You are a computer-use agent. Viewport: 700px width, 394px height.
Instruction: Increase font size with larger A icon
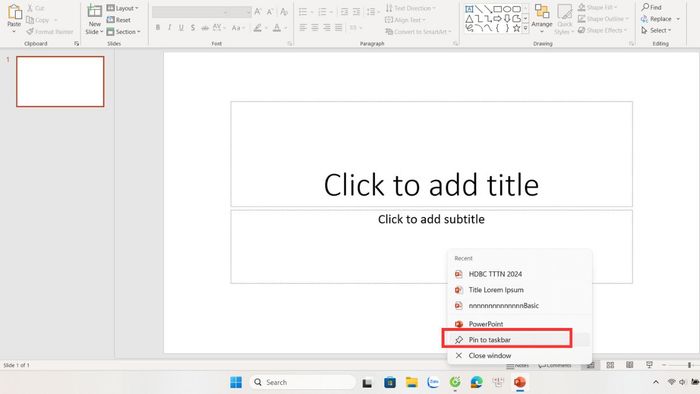[258, 12]
